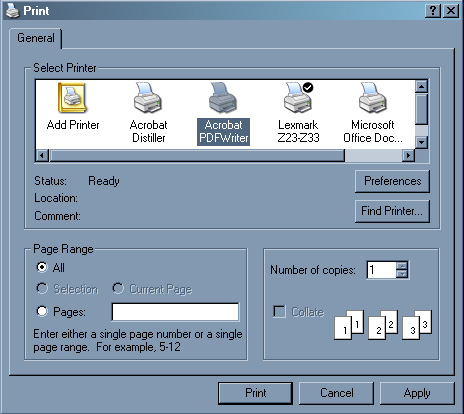This screenshot has width=464, height=414.
Task: Open printer Preferences
Action: point(392,181)
